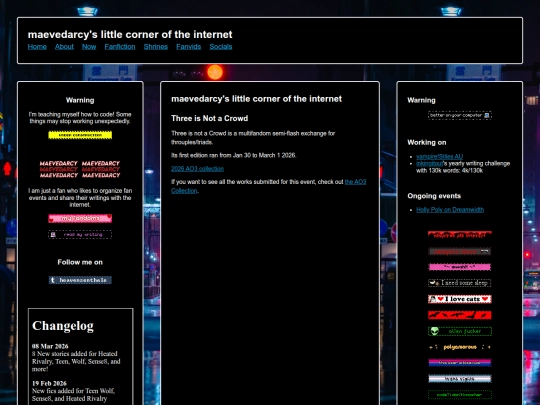The height and width of the screenshot is (405, 540).
Task: Click the pink 'my fandoms' badge
Action: pyautogui.click(x=80, y=218)
